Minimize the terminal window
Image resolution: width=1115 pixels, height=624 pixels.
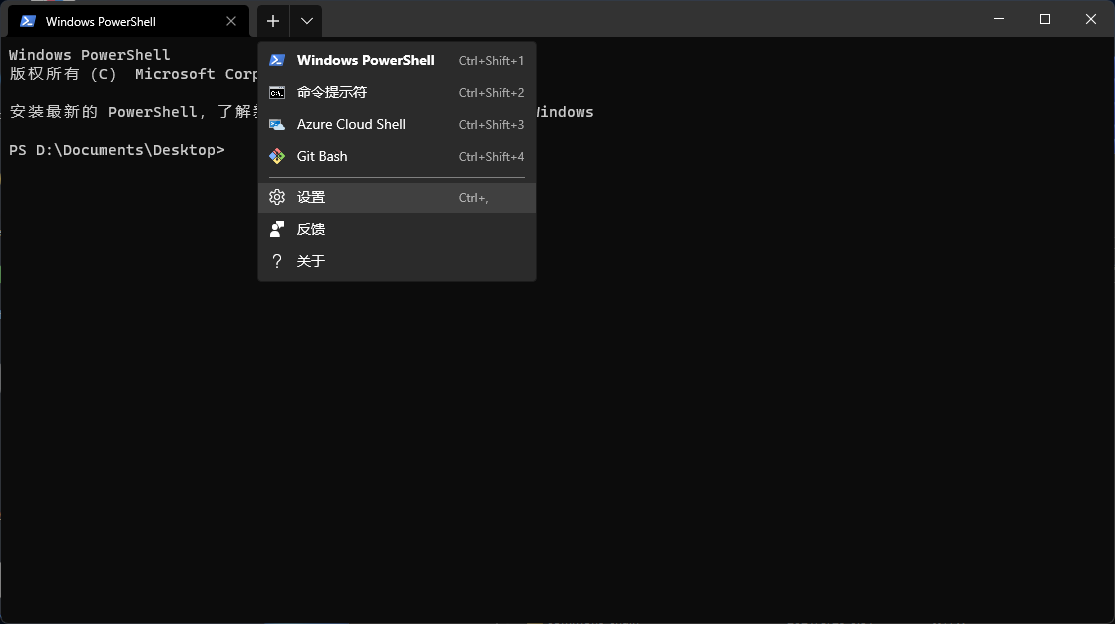tap(998, 19)
